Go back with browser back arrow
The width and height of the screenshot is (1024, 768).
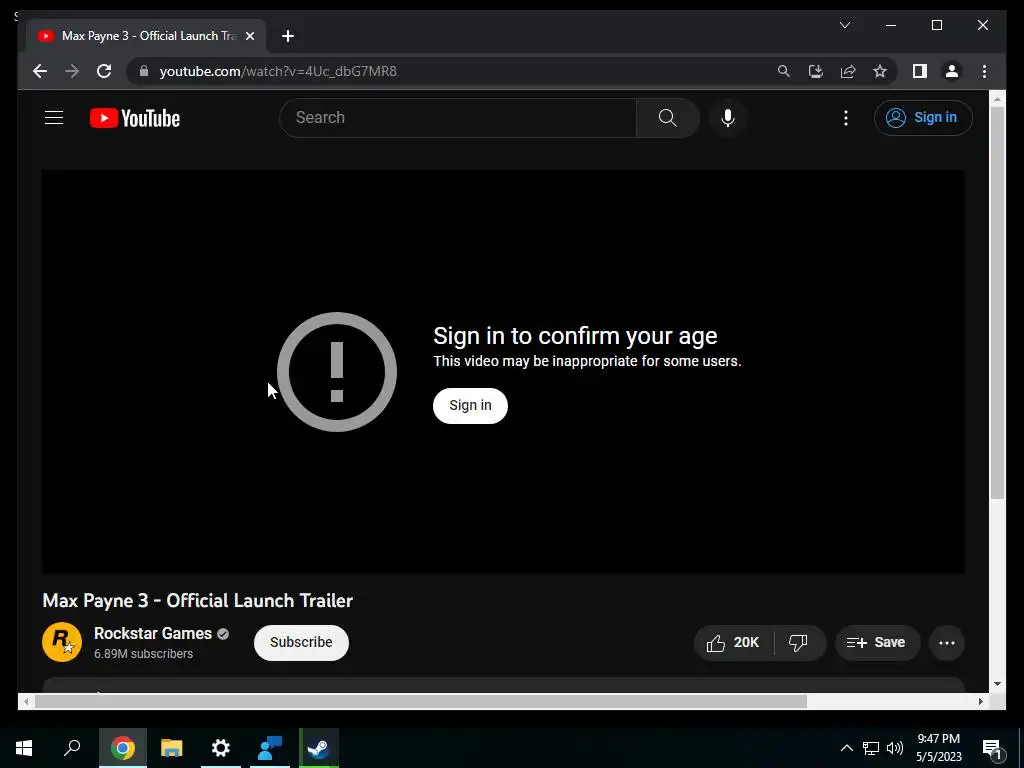[x=40, y=71]
